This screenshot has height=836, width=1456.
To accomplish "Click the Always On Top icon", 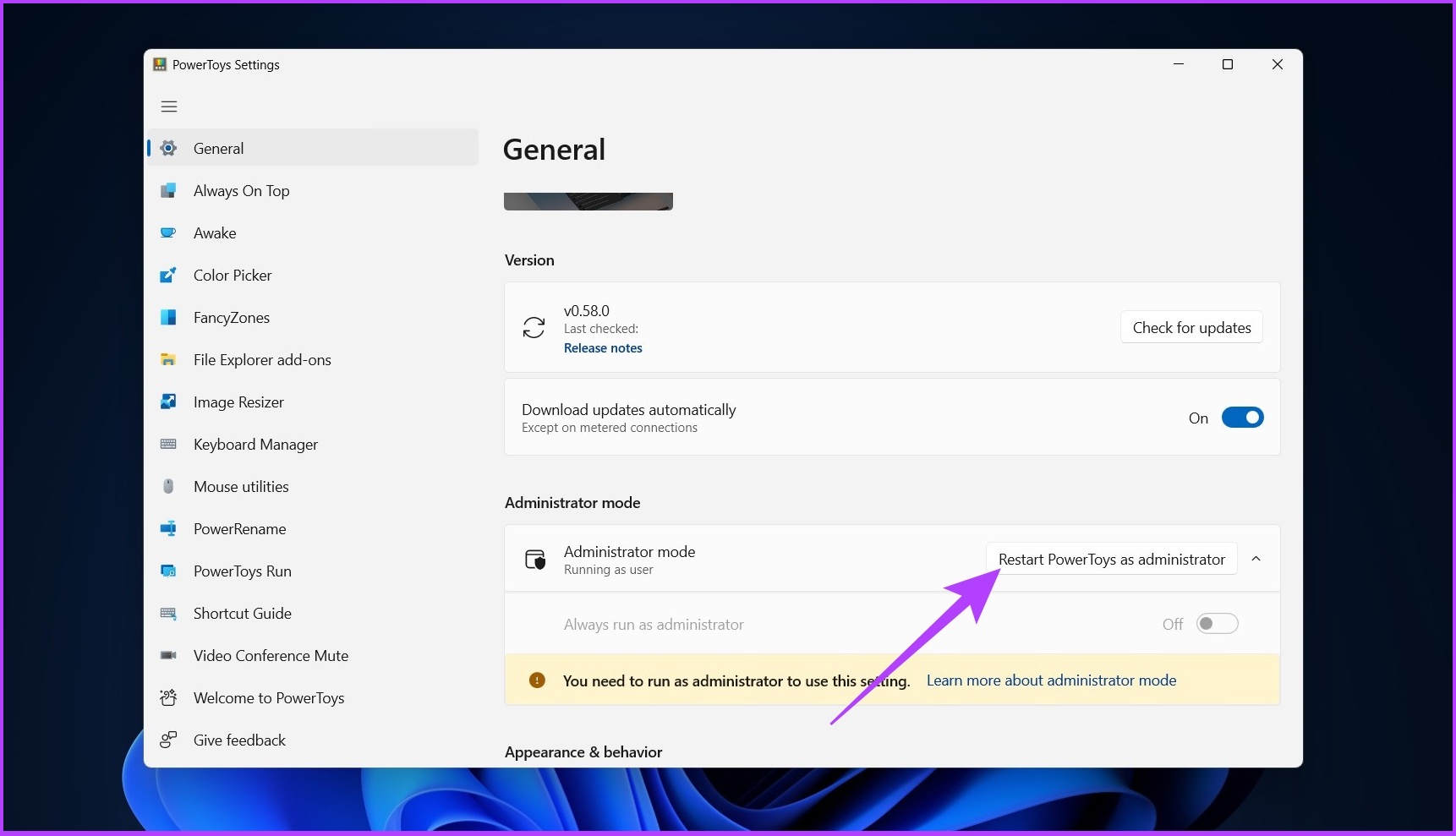I will [x=168, y=190].
